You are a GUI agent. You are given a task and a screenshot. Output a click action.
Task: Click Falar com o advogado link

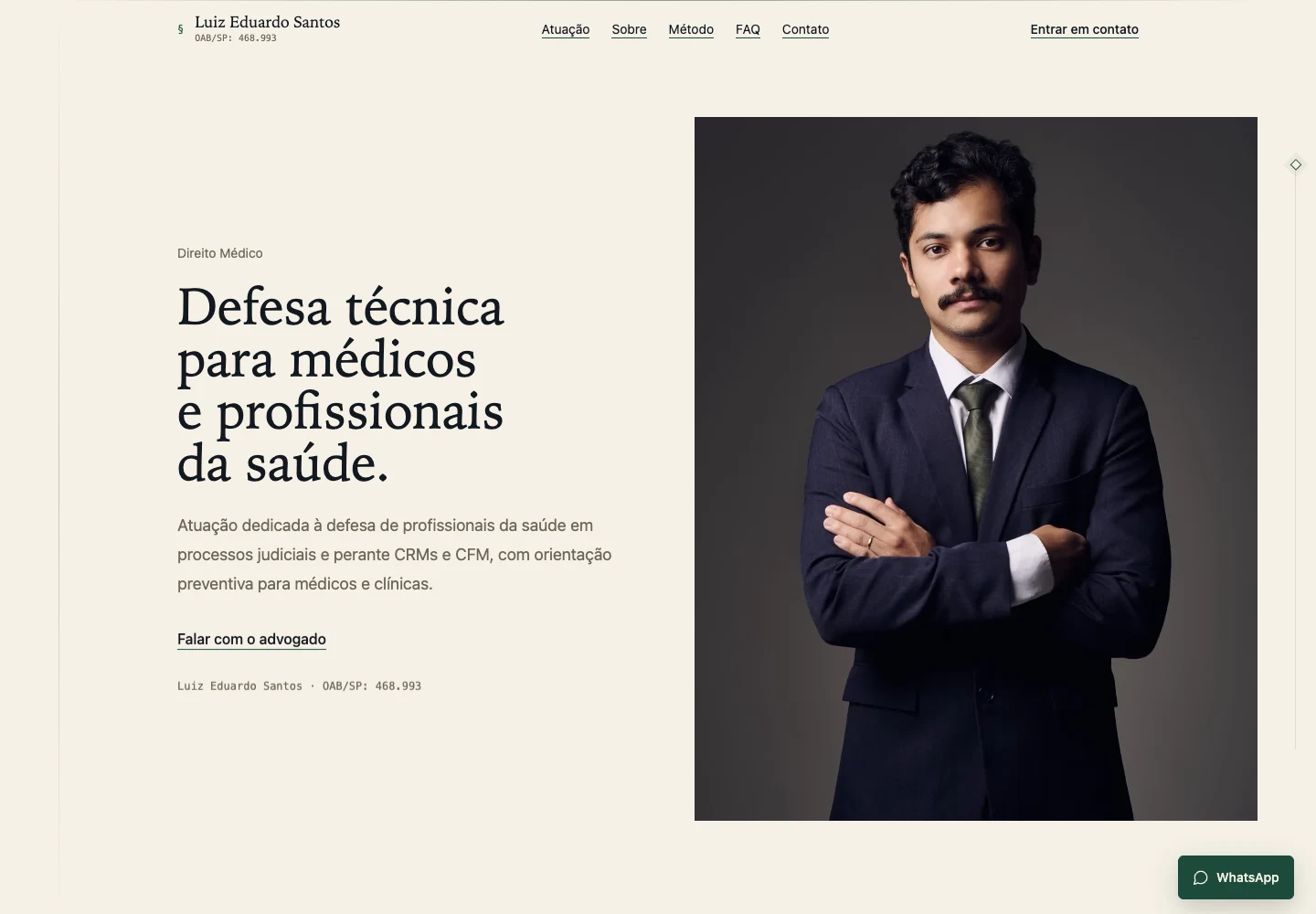point(251,639)
